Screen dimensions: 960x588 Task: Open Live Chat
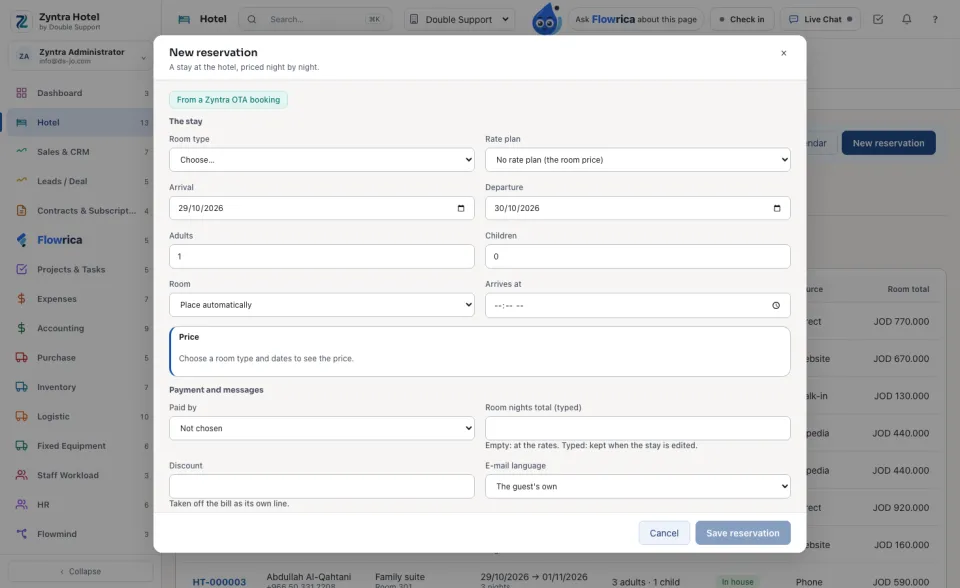820,19
